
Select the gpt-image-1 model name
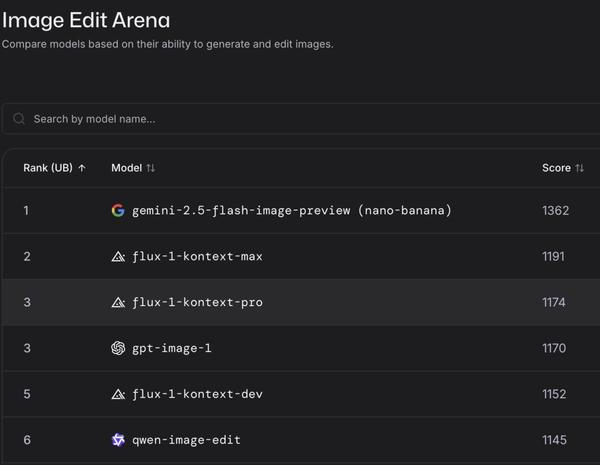point(172,349)
